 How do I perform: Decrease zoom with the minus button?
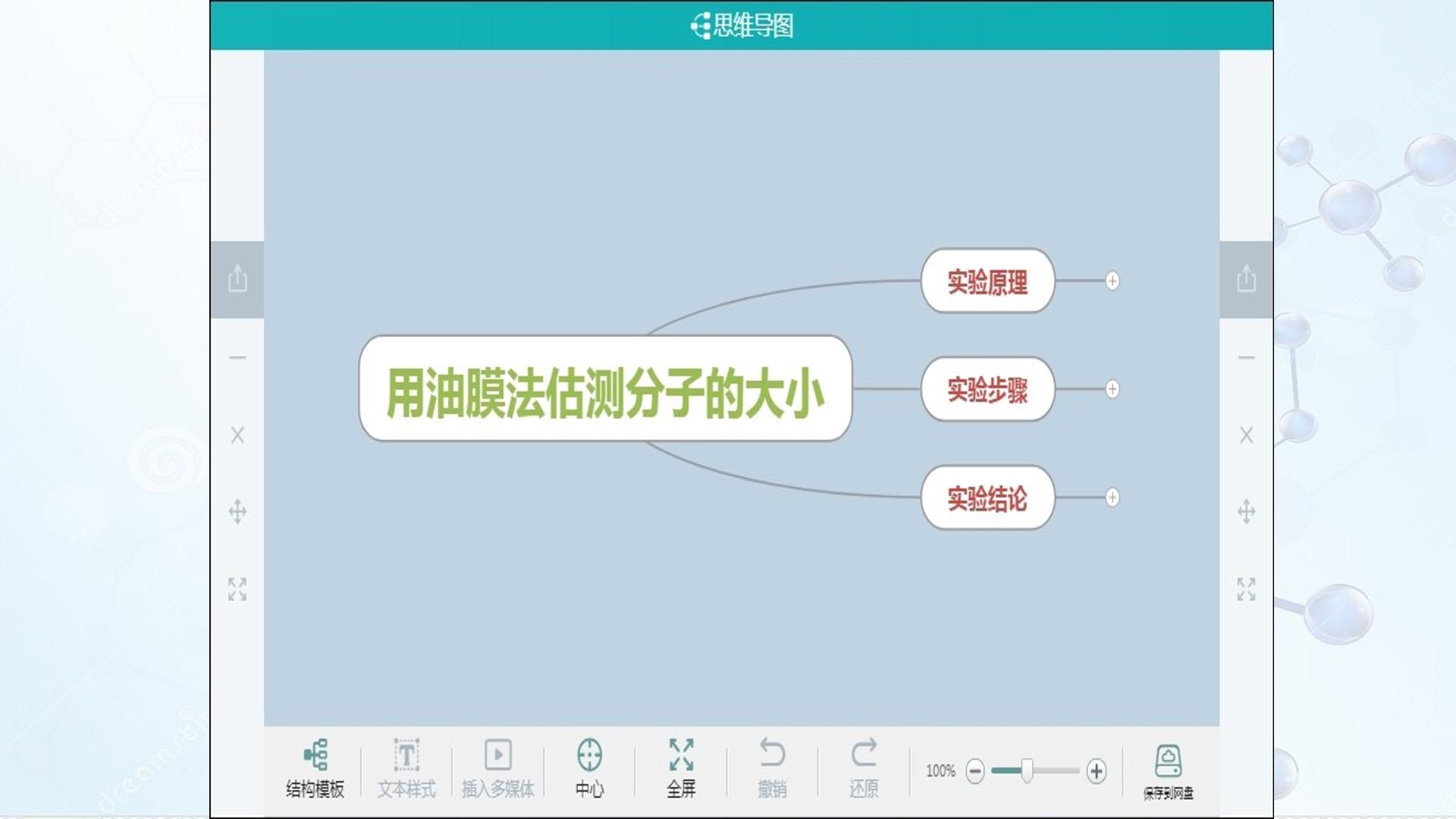[975, 771]
